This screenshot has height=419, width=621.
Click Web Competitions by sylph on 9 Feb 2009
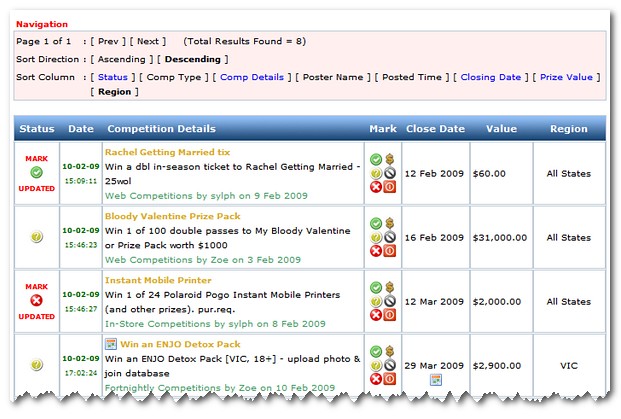(206, 196)
